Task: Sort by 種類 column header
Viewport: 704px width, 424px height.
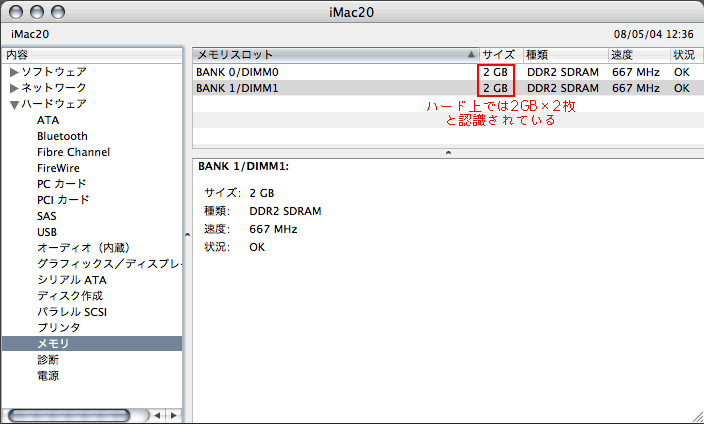Action: (x=566, y=55)
